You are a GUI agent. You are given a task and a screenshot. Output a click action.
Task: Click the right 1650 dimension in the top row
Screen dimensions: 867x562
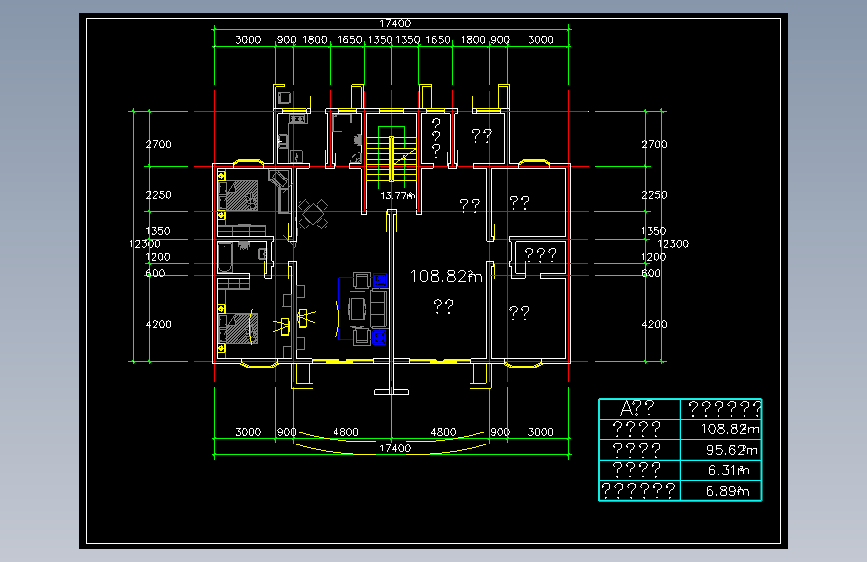(x=438, y=40)
